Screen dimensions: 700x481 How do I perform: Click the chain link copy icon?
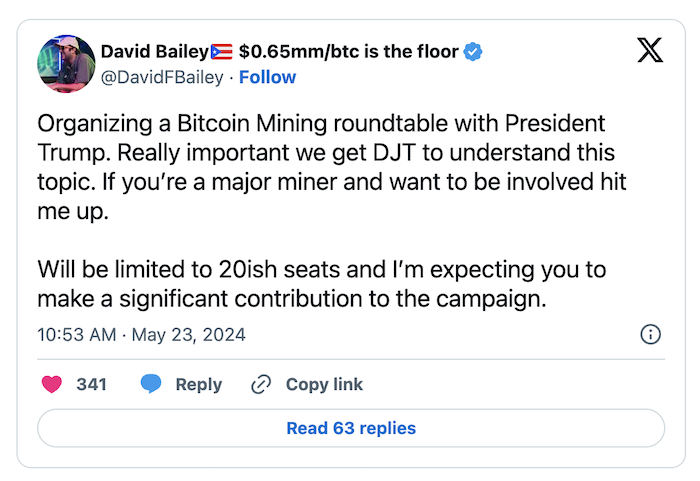point(262,384)
